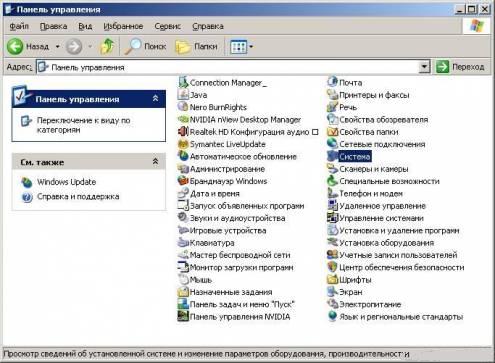Open the Установка и удаление программ icon
Image resolution: width=495 pixels, height=363 pixels.
click(x=393, y=231)
